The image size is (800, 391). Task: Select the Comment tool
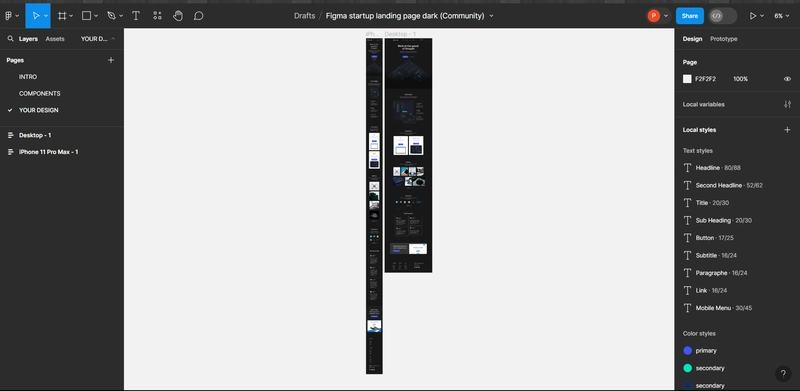[198, 16]
